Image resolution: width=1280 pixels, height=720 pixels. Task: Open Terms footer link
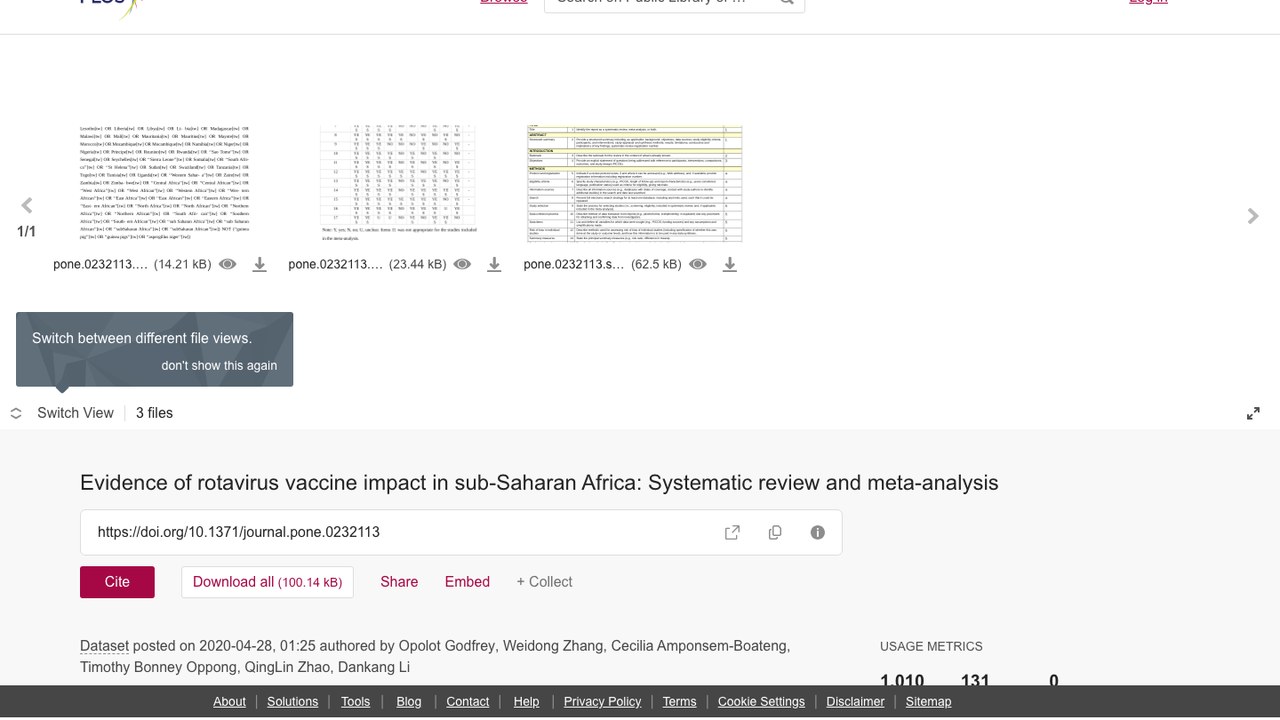[679, 702]
